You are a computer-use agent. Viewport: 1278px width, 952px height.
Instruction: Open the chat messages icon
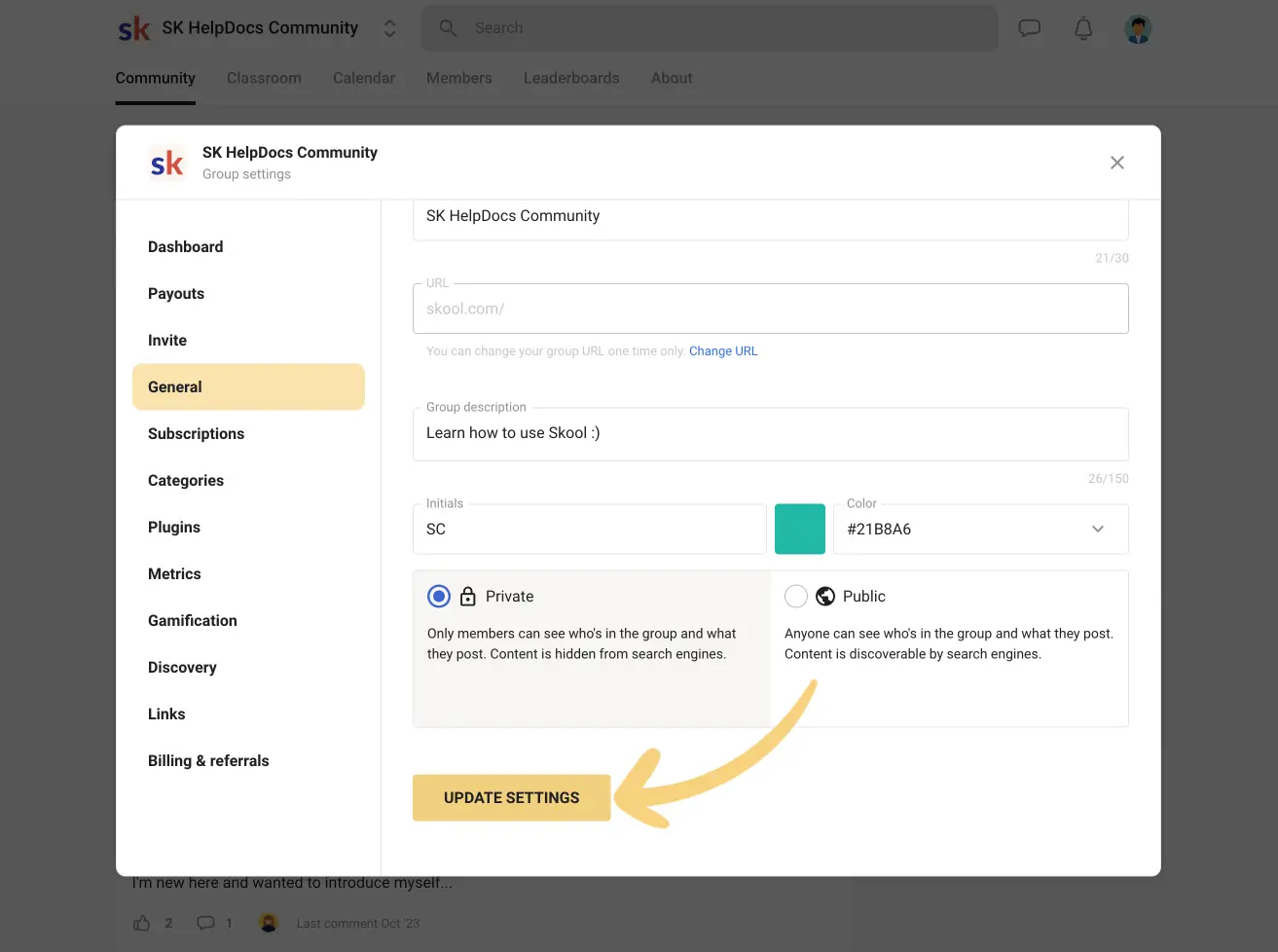click(x=1029, y=28)
